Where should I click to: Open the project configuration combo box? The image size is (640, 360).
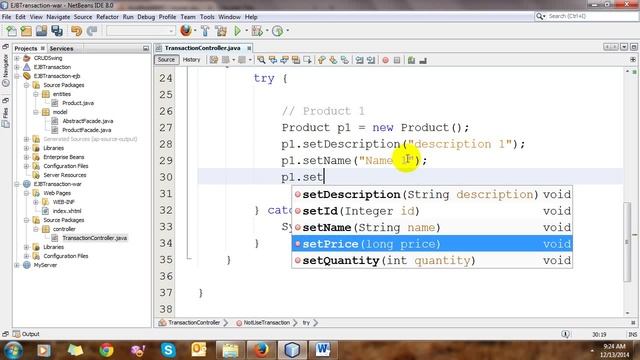141,31
